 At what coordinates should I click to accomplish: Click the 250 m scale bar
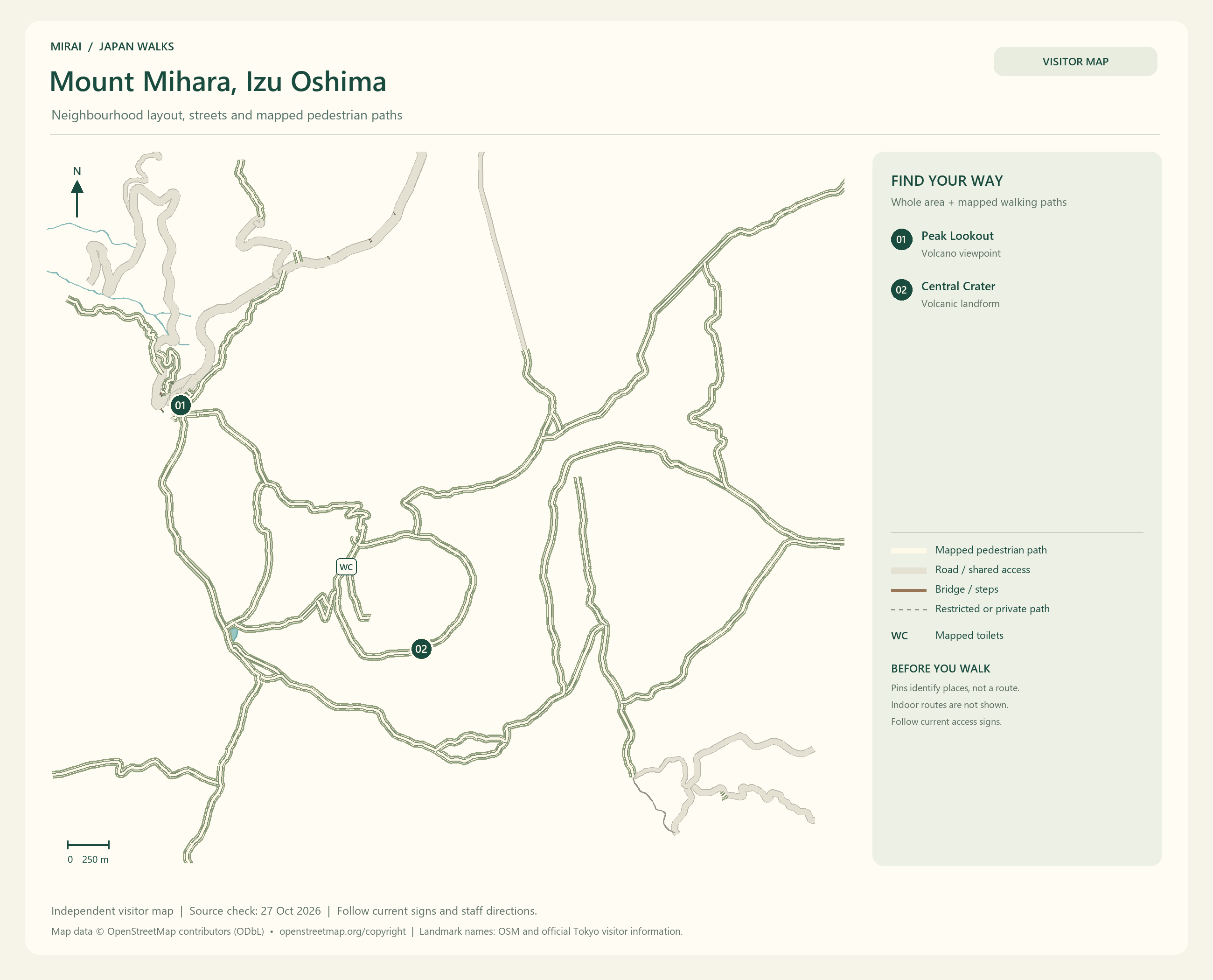88,845
